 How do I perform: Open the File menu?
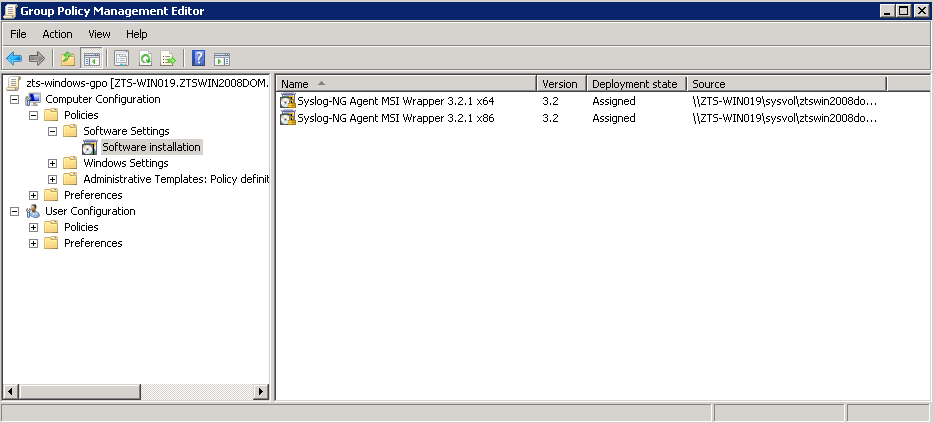(18, 34)
